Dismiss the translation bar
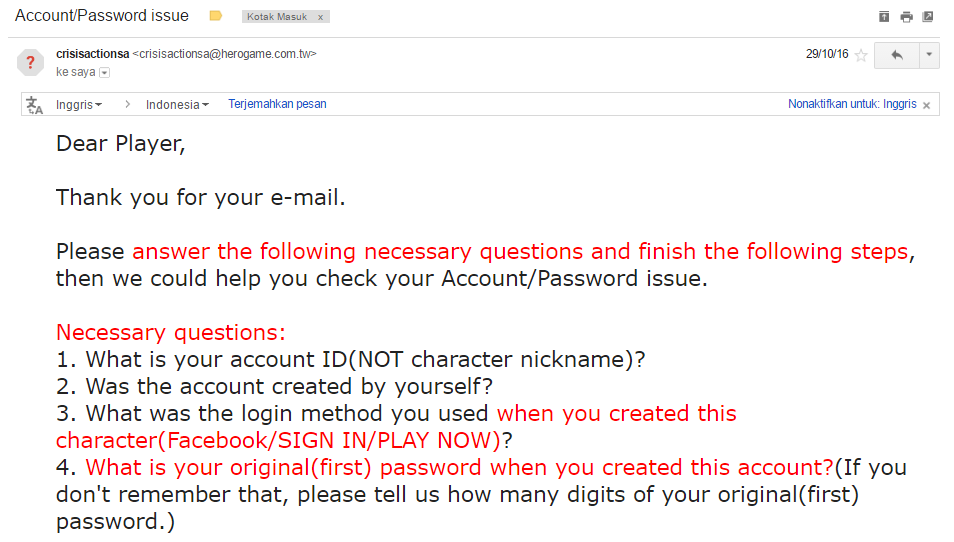Image resolution: width=954 pixels, height=542 pixels. 927,105
